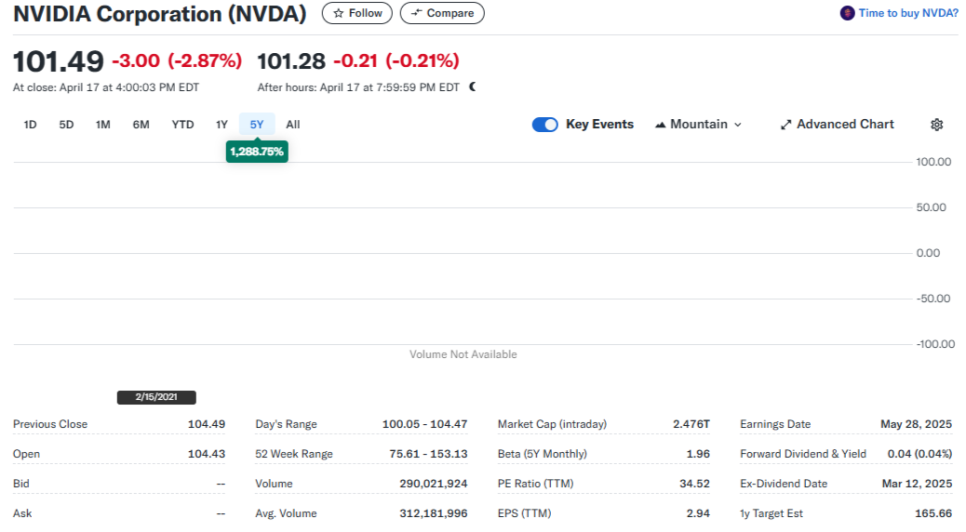Click the -0.21 (-0.21%) after-hours change

(x=396, y=61)
